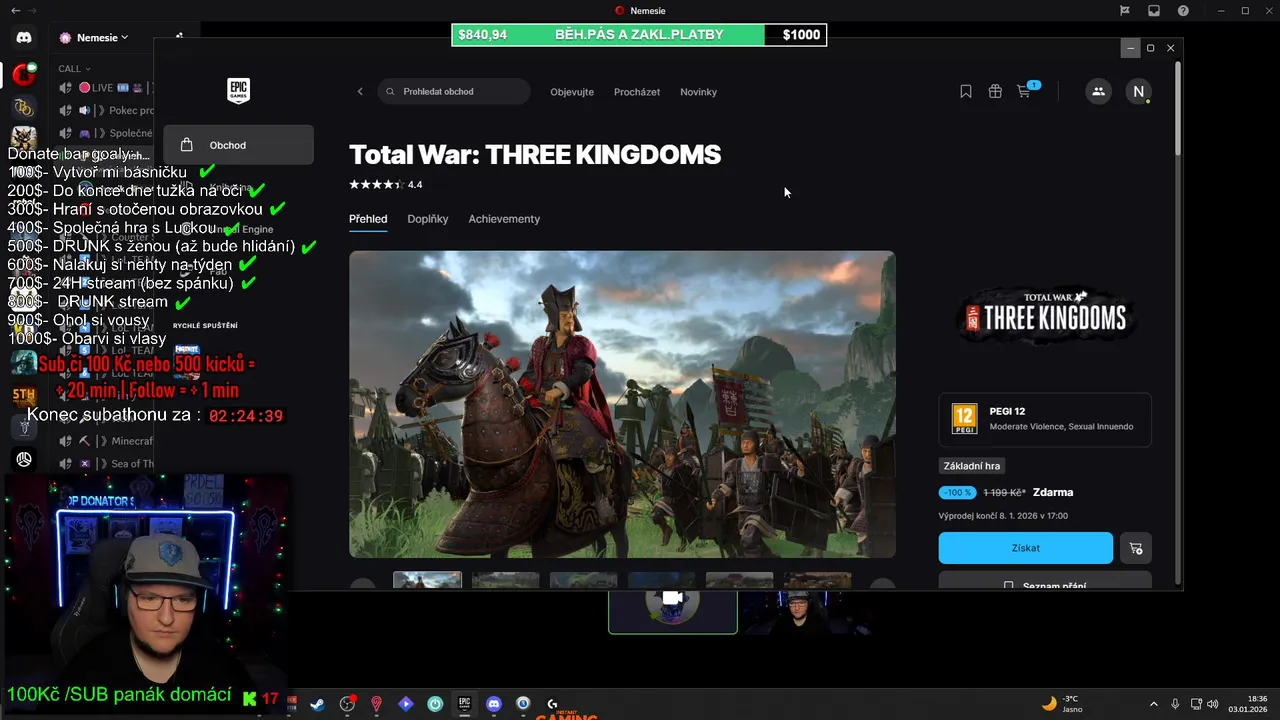Collapse the 'CALL' channel category in Discord

[73, 69]
